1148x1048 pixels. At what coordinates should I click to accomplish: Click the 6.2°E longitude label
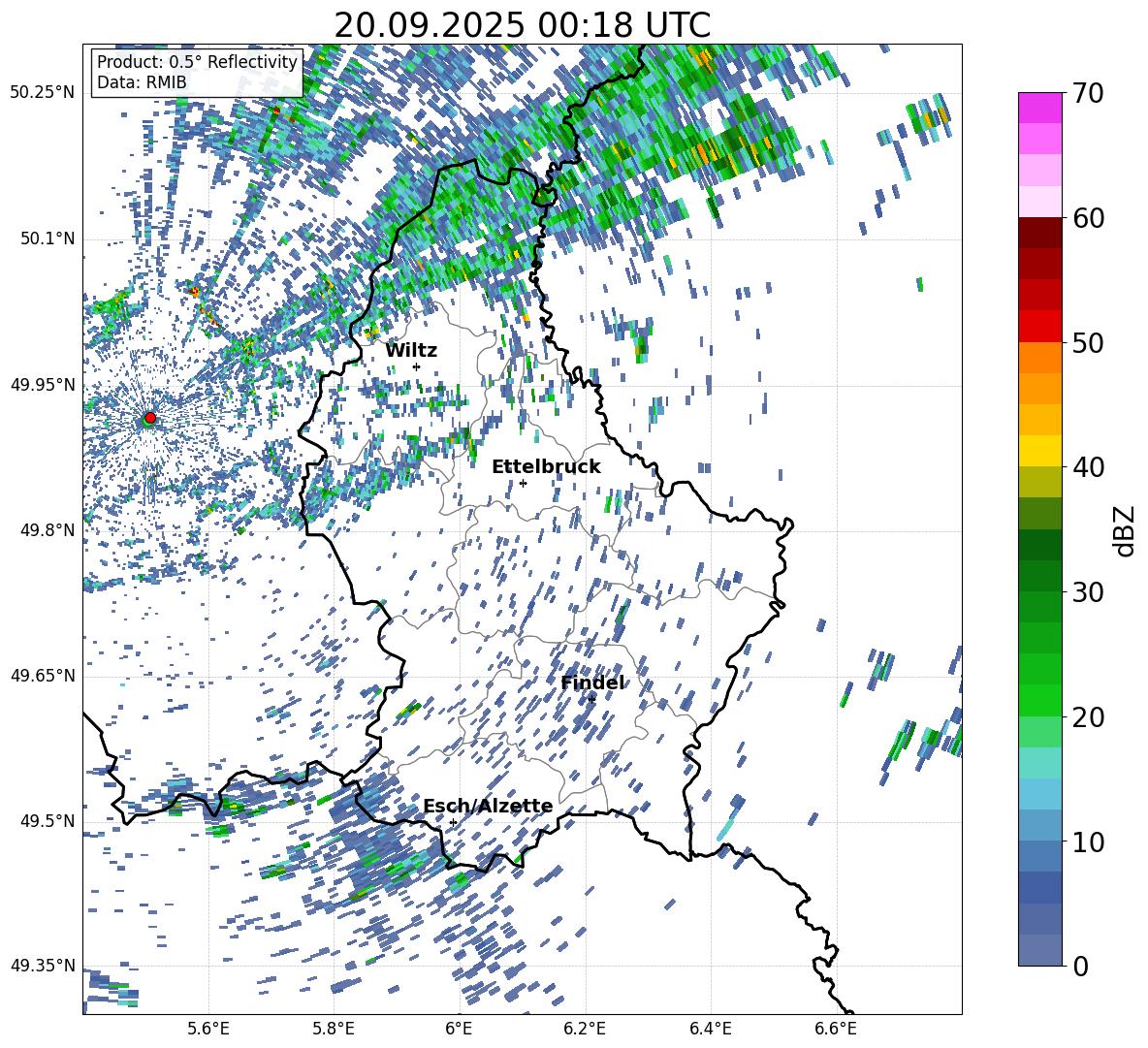(x=585, y=1029)
